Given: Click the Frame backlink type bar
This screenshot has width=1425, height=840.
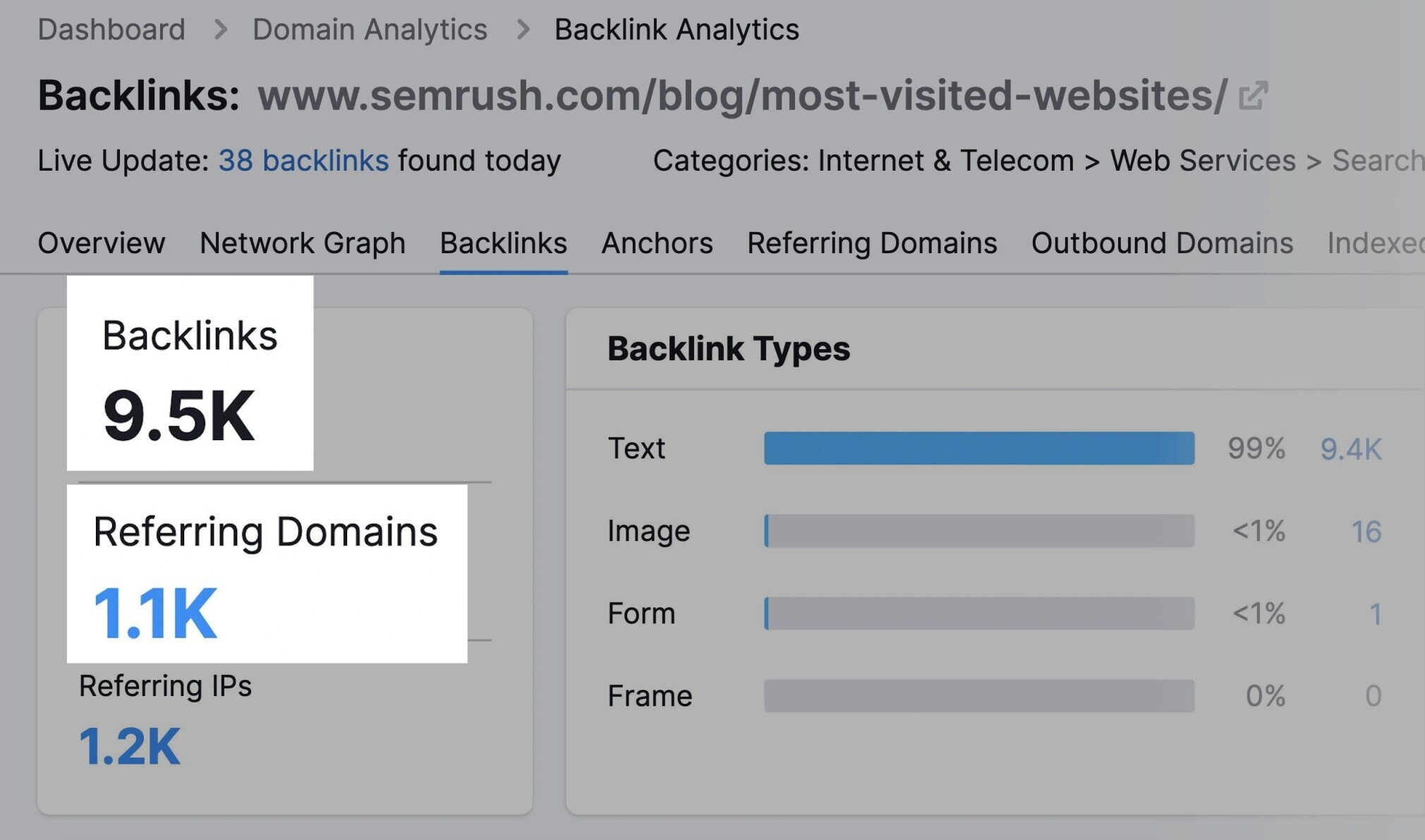Looking at the screenshot, I should coord(979,696).
